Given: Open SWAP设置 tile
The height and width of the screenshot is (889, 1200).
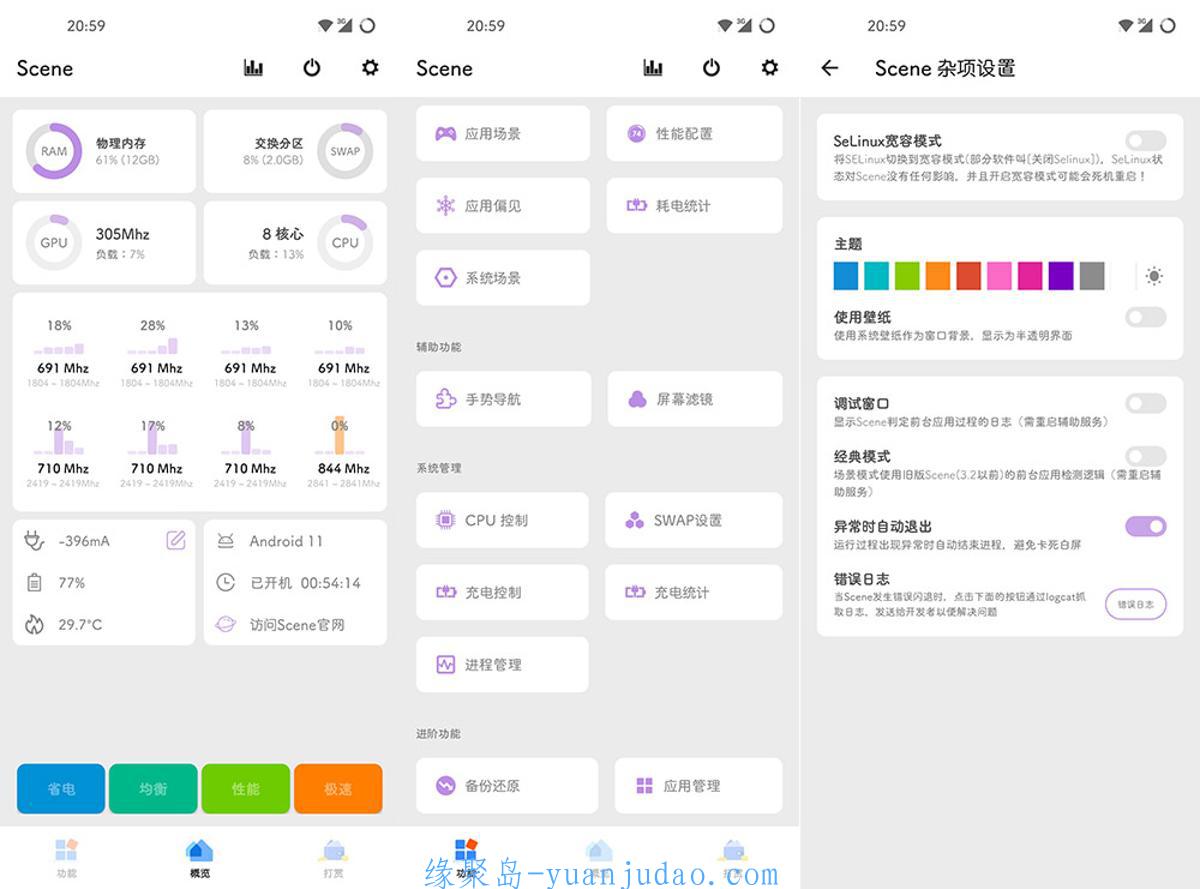Looking at the screenshot, I should 694,520.
